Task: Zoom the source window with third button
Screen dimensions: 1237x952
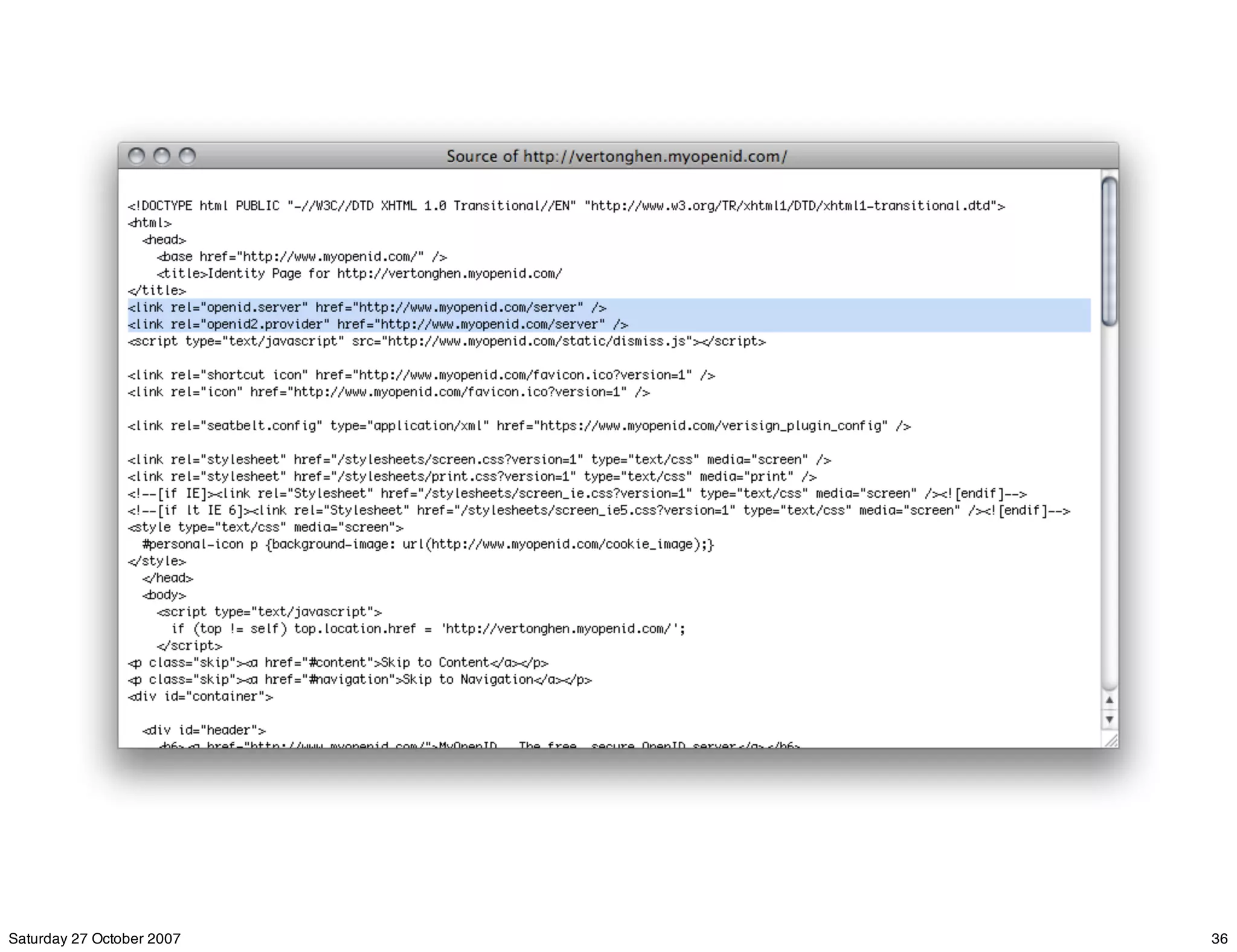Action: [x=187, y=156]
